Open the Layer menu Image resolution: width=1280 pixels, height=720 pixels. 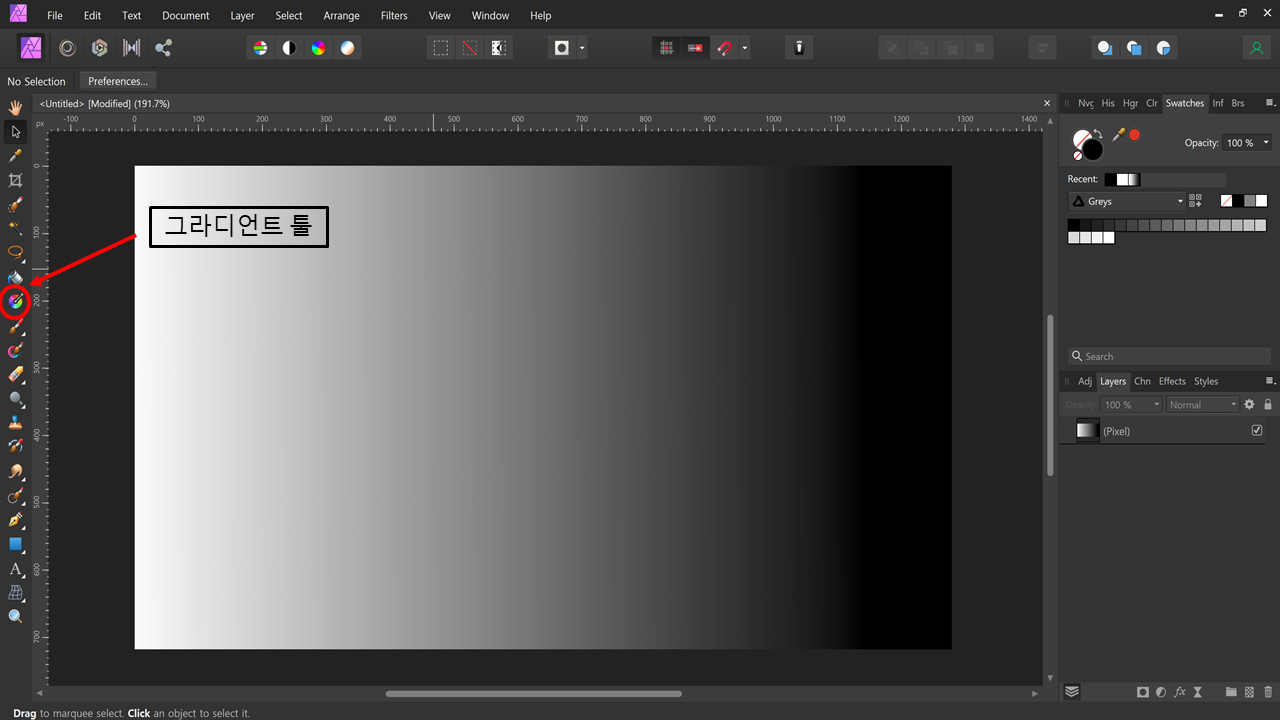pos(242,16)
